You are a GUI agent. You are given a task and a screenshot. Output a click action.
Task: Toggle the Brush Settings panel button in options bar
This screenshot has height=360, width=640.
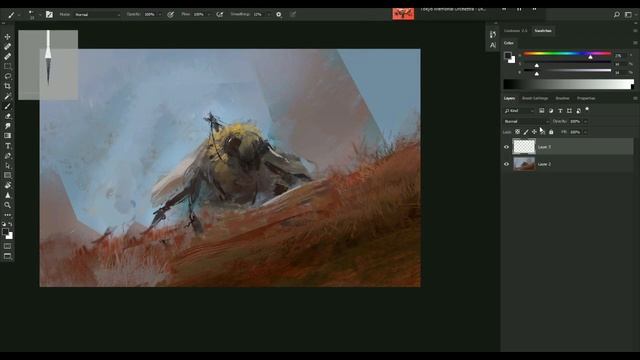click(x=49, y=14)
